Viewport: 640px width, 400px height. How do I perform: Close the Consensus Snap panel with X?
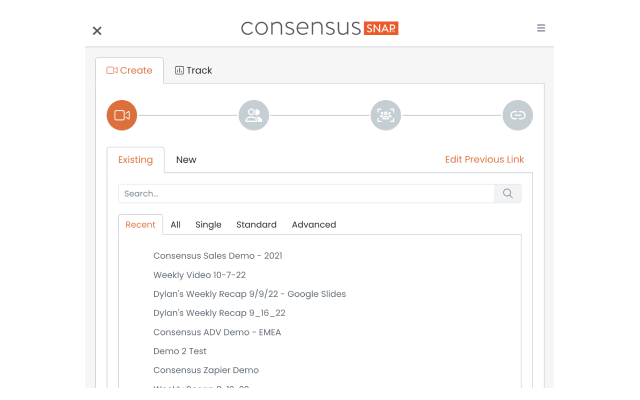pyautogui.click(x=97, y=31)
